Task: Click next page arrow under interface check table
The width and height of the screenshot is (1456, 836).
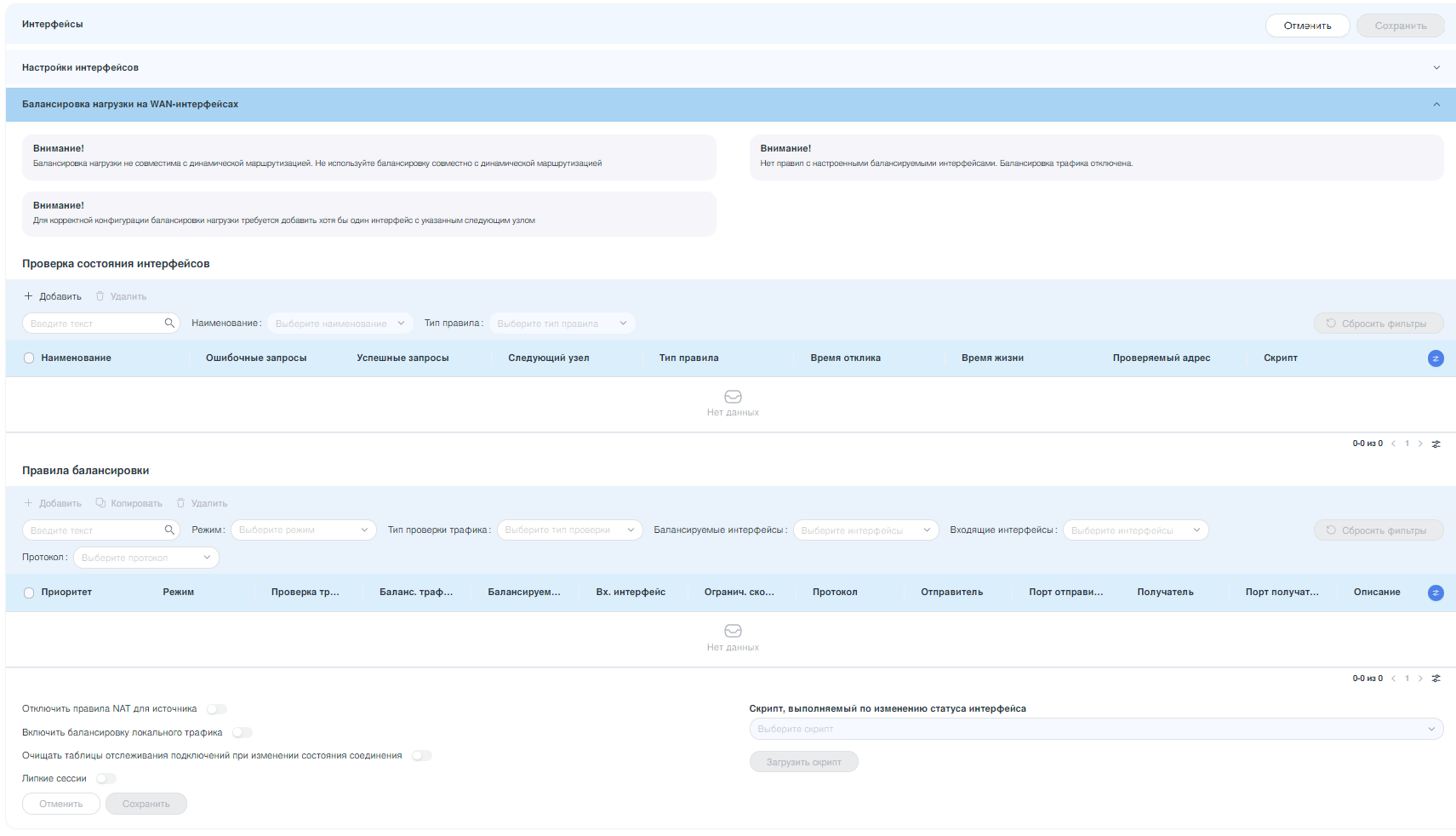Action: coord(1420,444)
